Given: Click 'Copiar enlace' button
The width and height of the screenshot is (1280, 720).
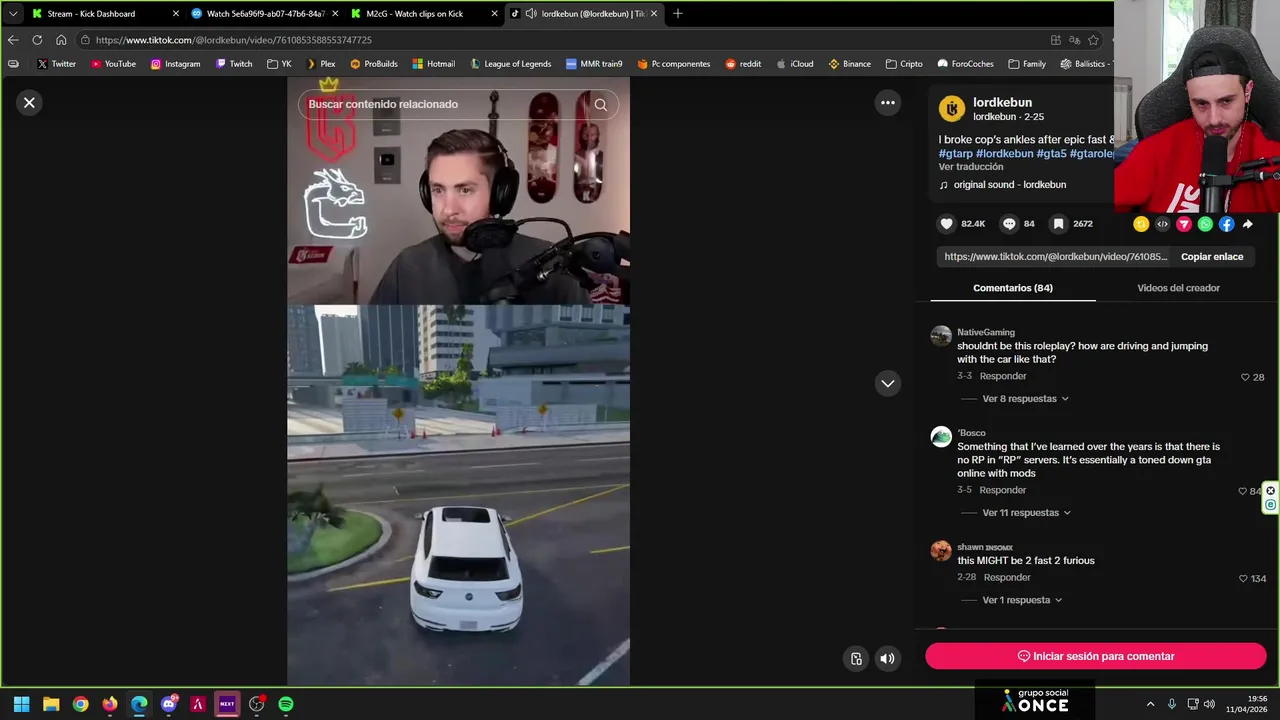Looking at the screenshot, I should click(x=1212, y=257).
